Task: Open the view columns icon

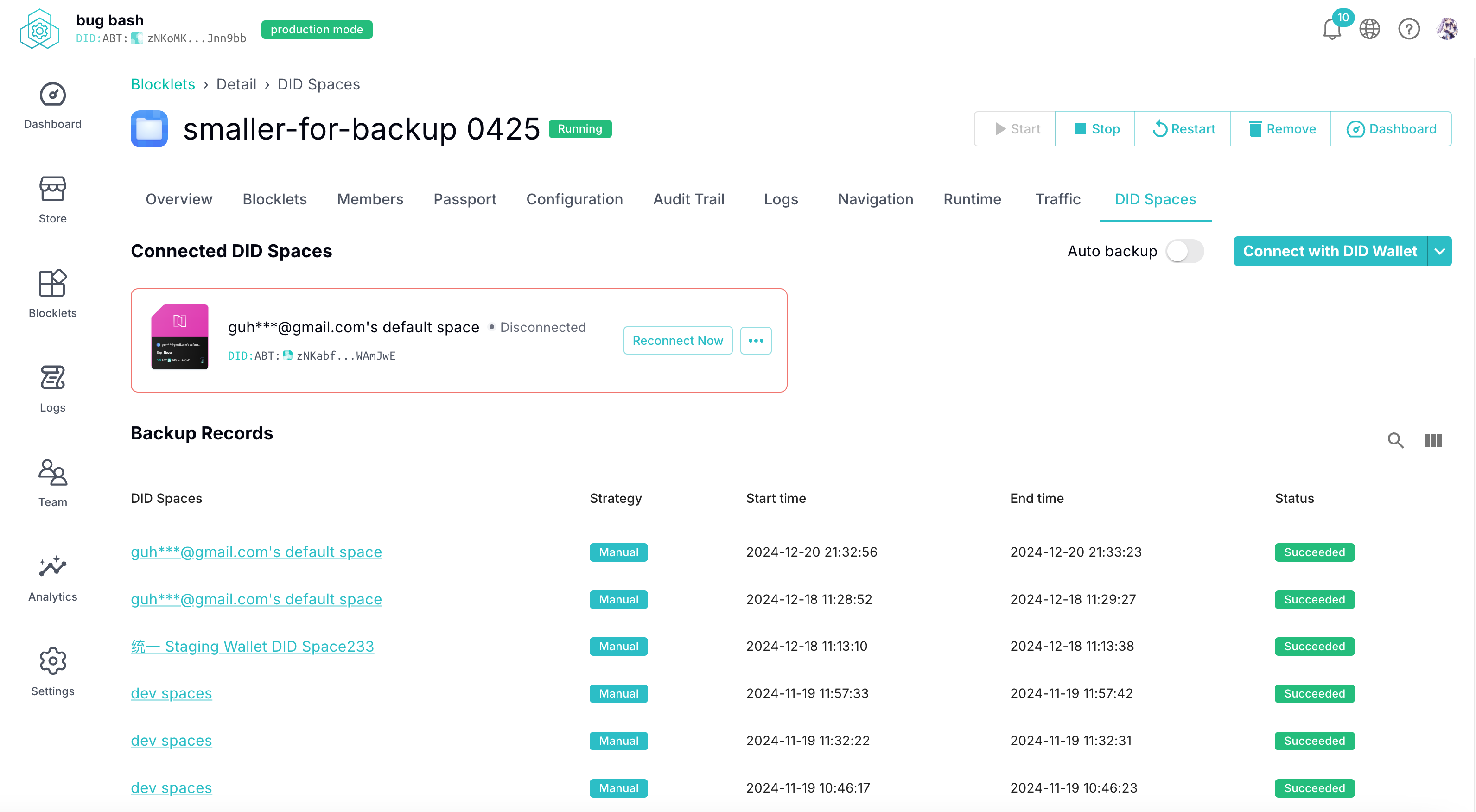Action: [1432, 440]
